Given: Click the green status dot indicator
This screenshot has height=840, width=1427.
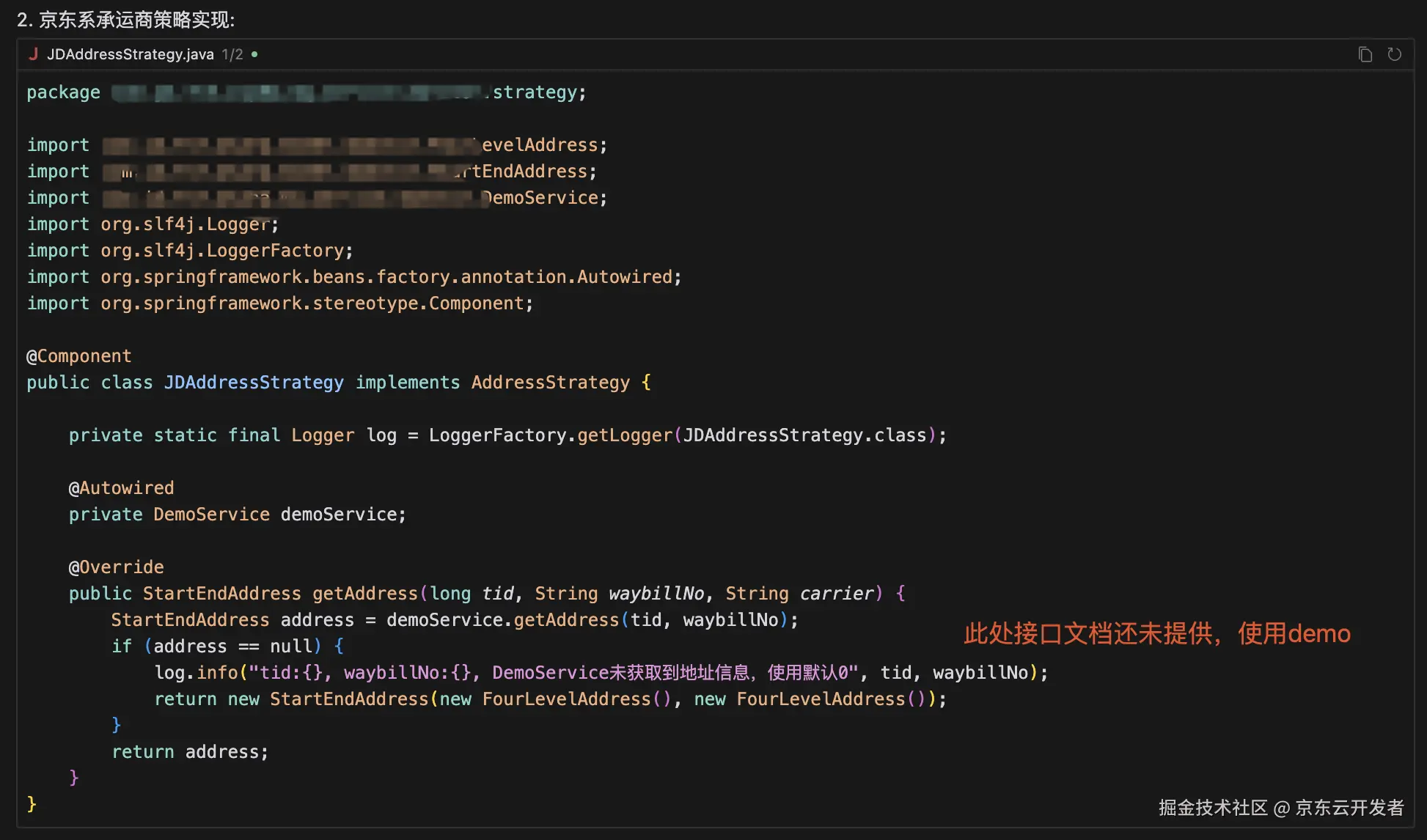Looking at the screenshot, I should 254,54.
